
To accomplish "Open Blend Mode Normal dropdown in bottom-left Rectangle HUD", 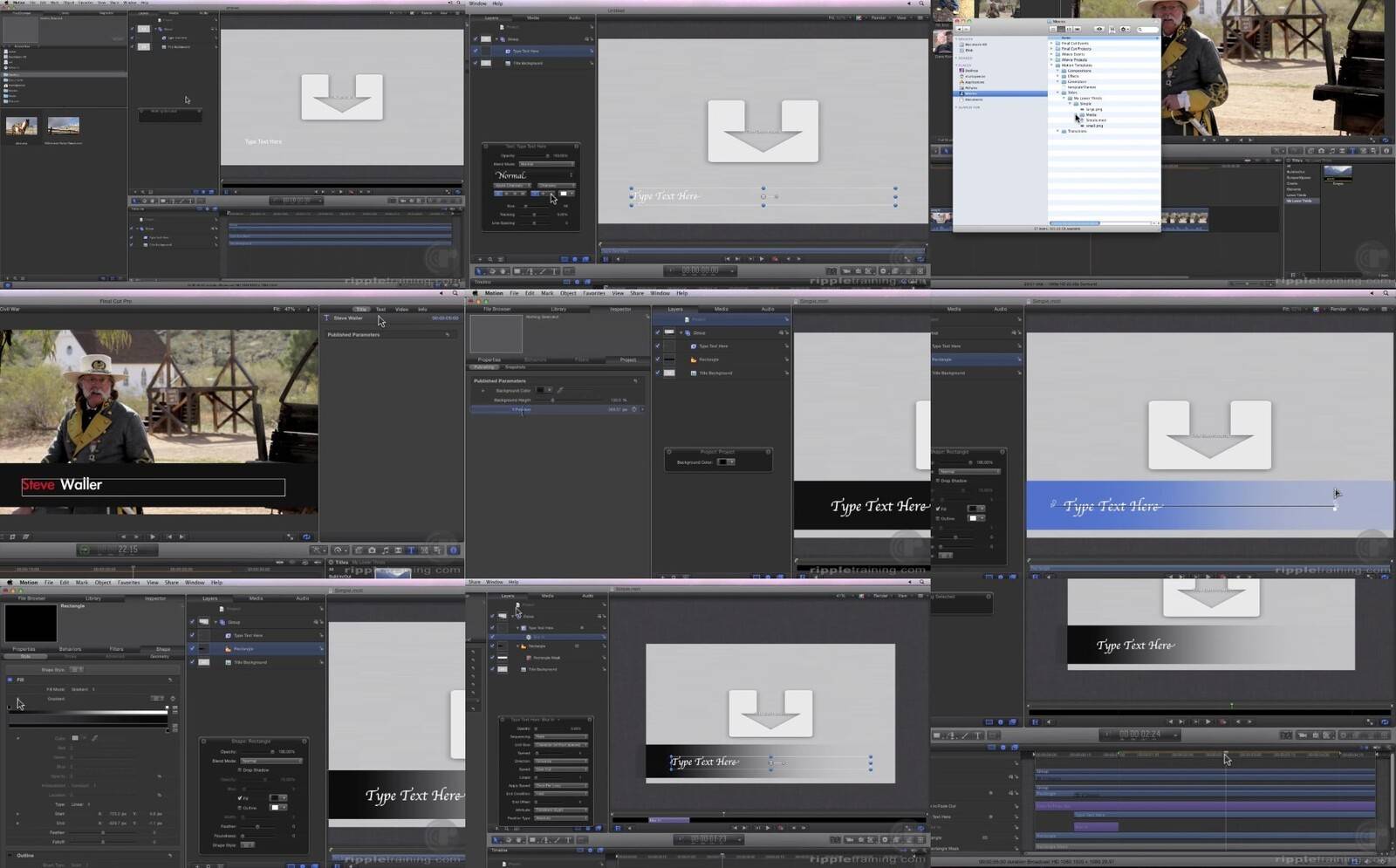I will tap(271, 761).
